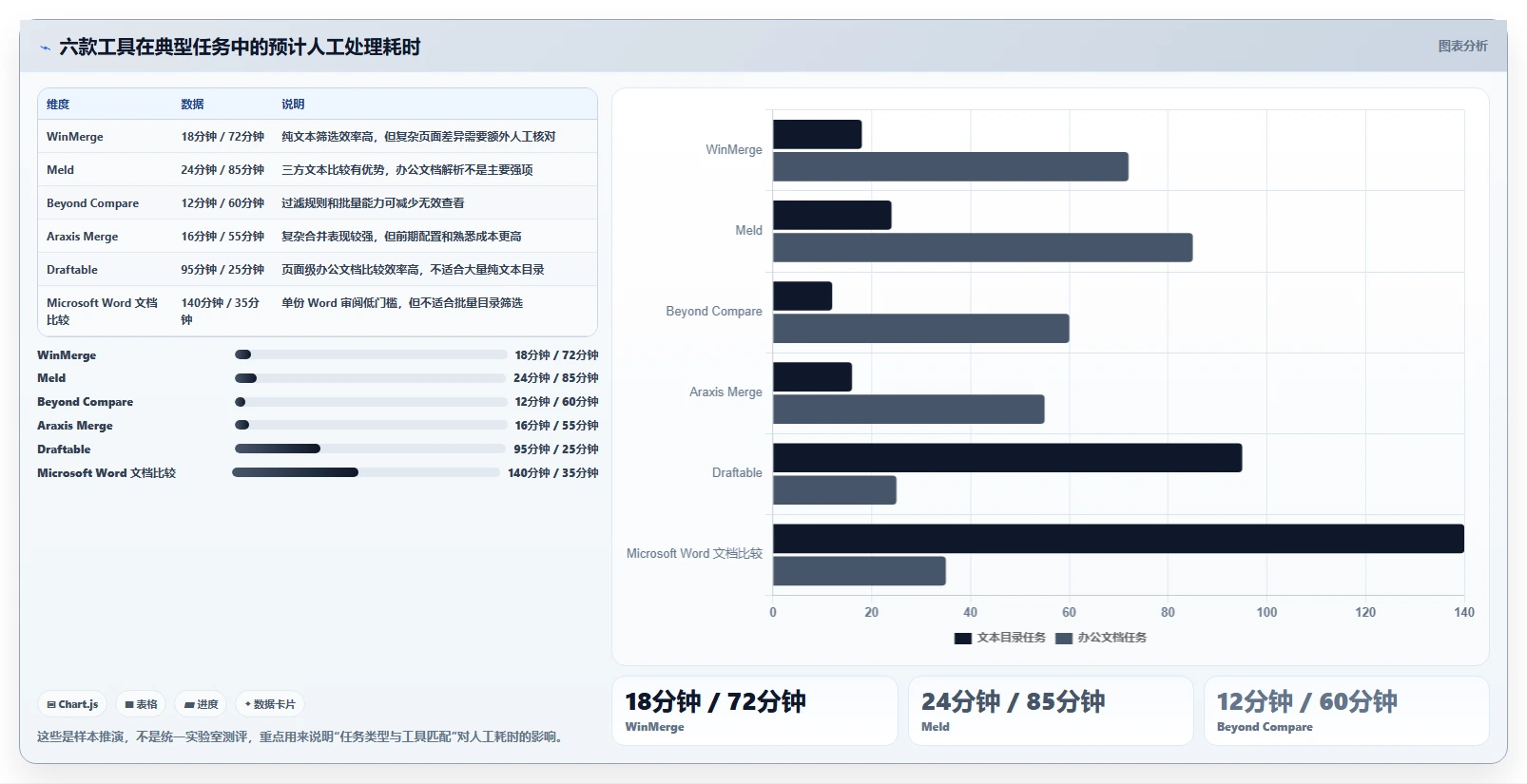Click the gray Meld bar in the chart

[982, 247]
